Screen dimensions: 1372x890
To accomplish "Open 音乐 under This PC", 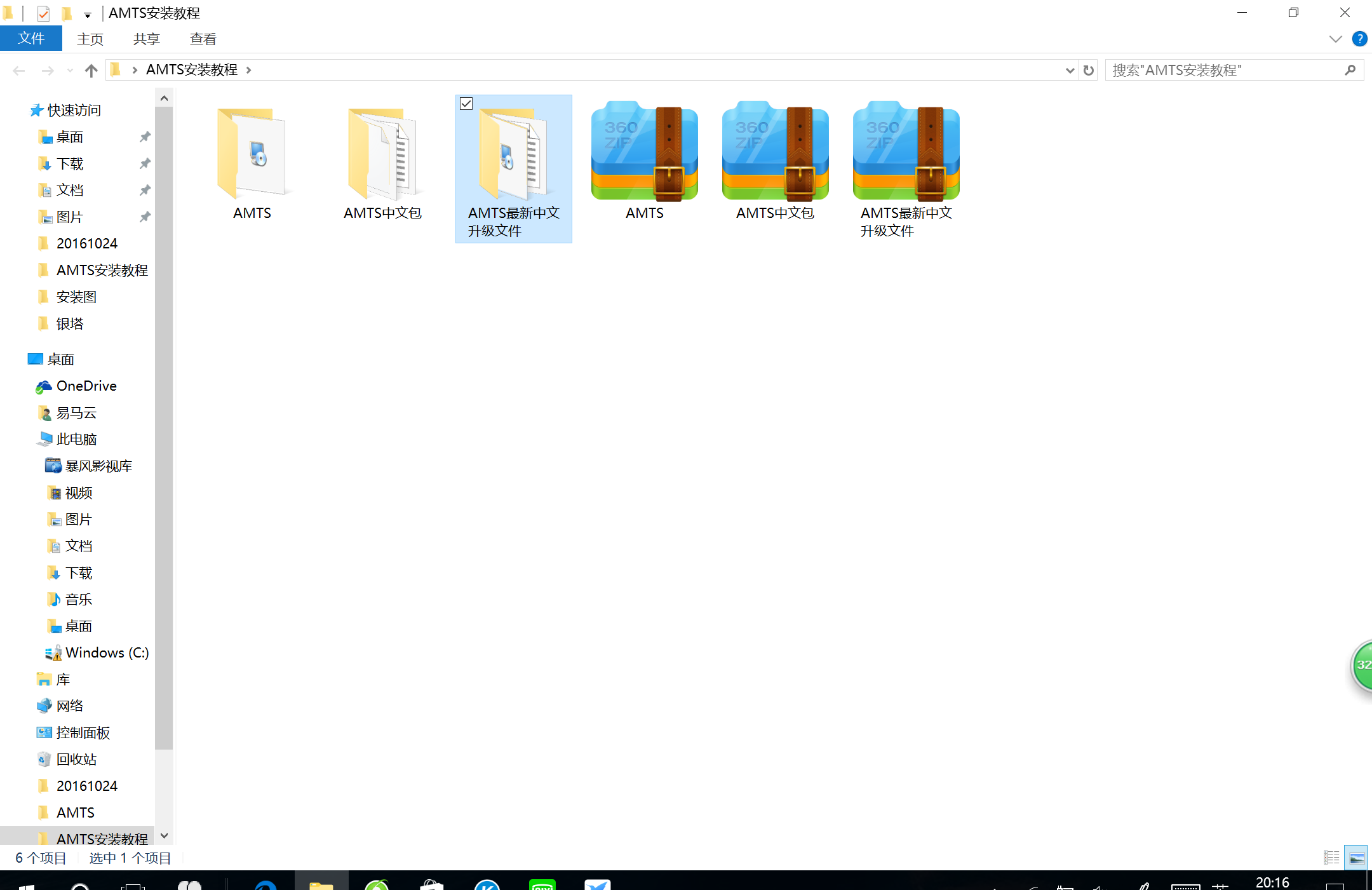I will [x=71, y=600].
